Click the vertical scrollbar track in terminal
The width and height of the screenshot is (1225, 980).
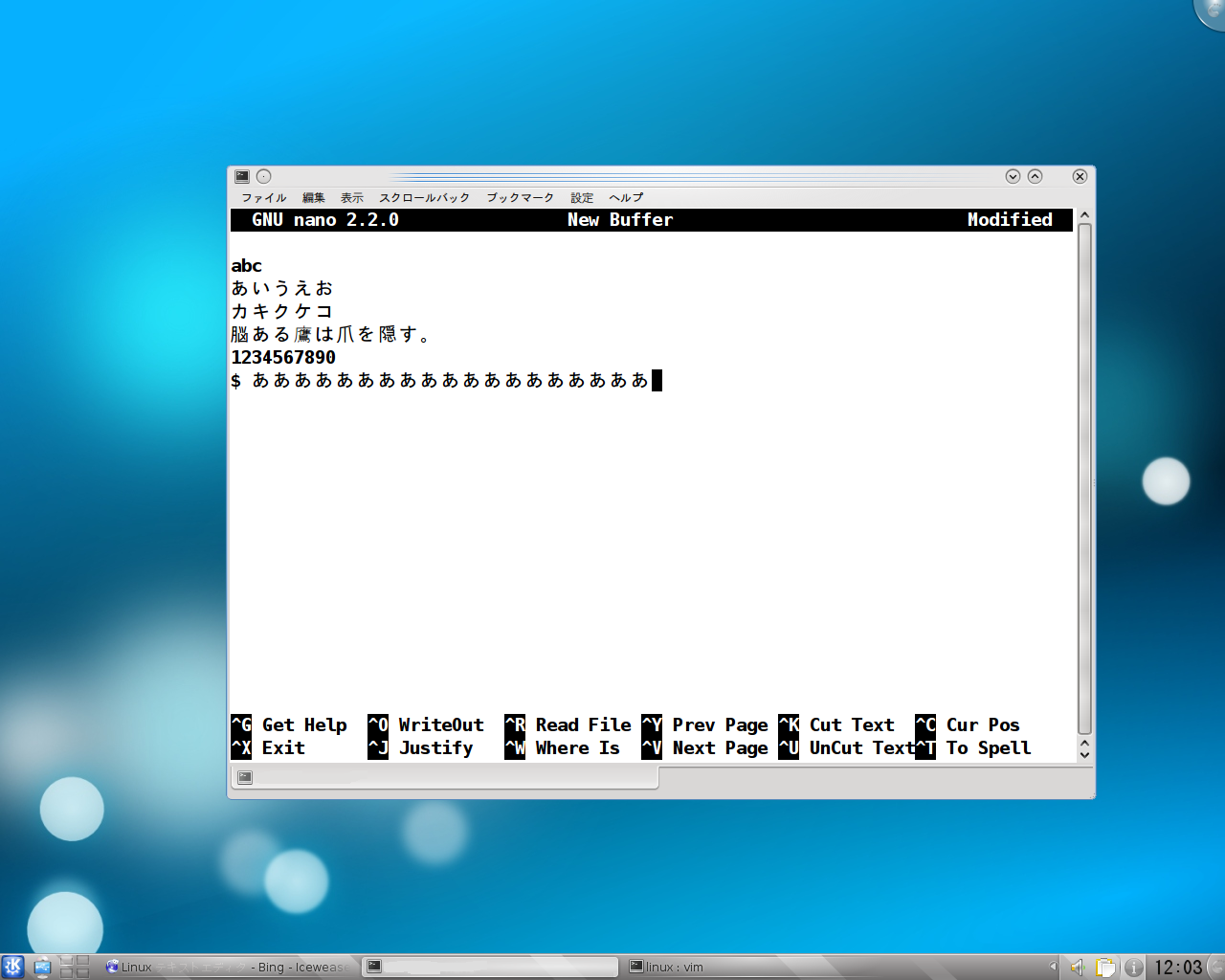pos(1084,479)
